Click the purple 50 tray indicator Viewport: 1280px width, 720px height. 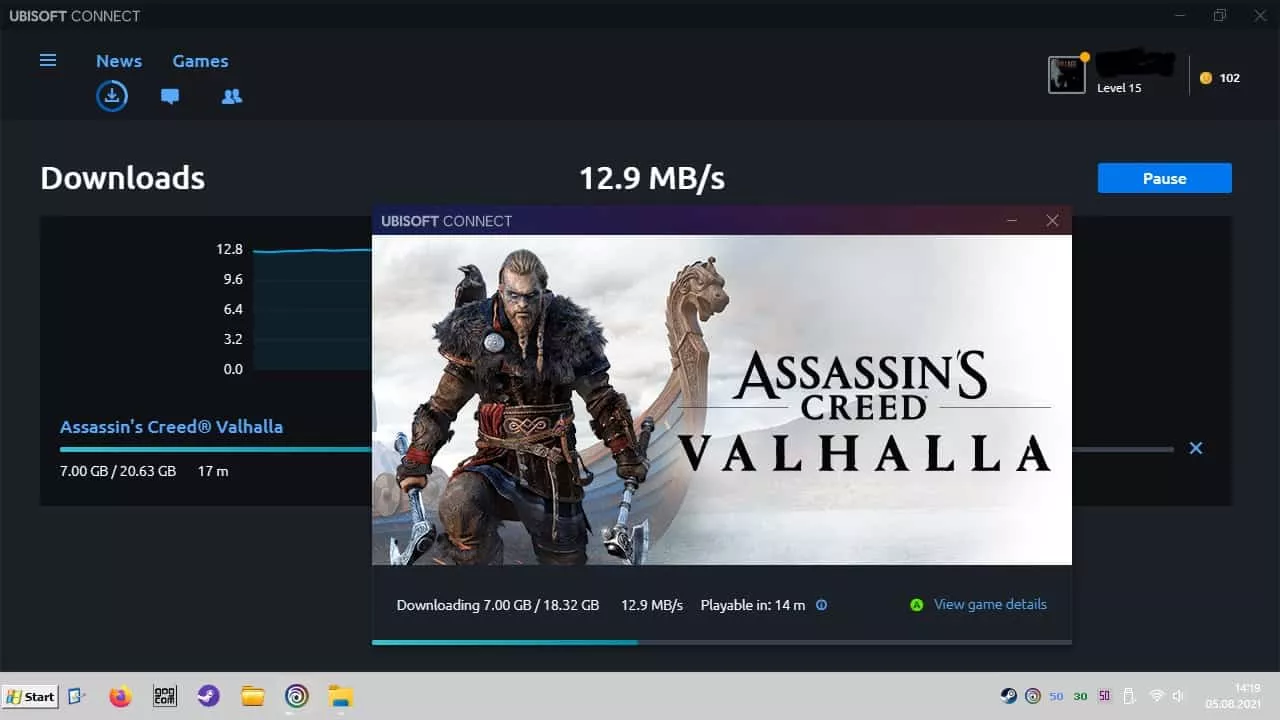1105,696
